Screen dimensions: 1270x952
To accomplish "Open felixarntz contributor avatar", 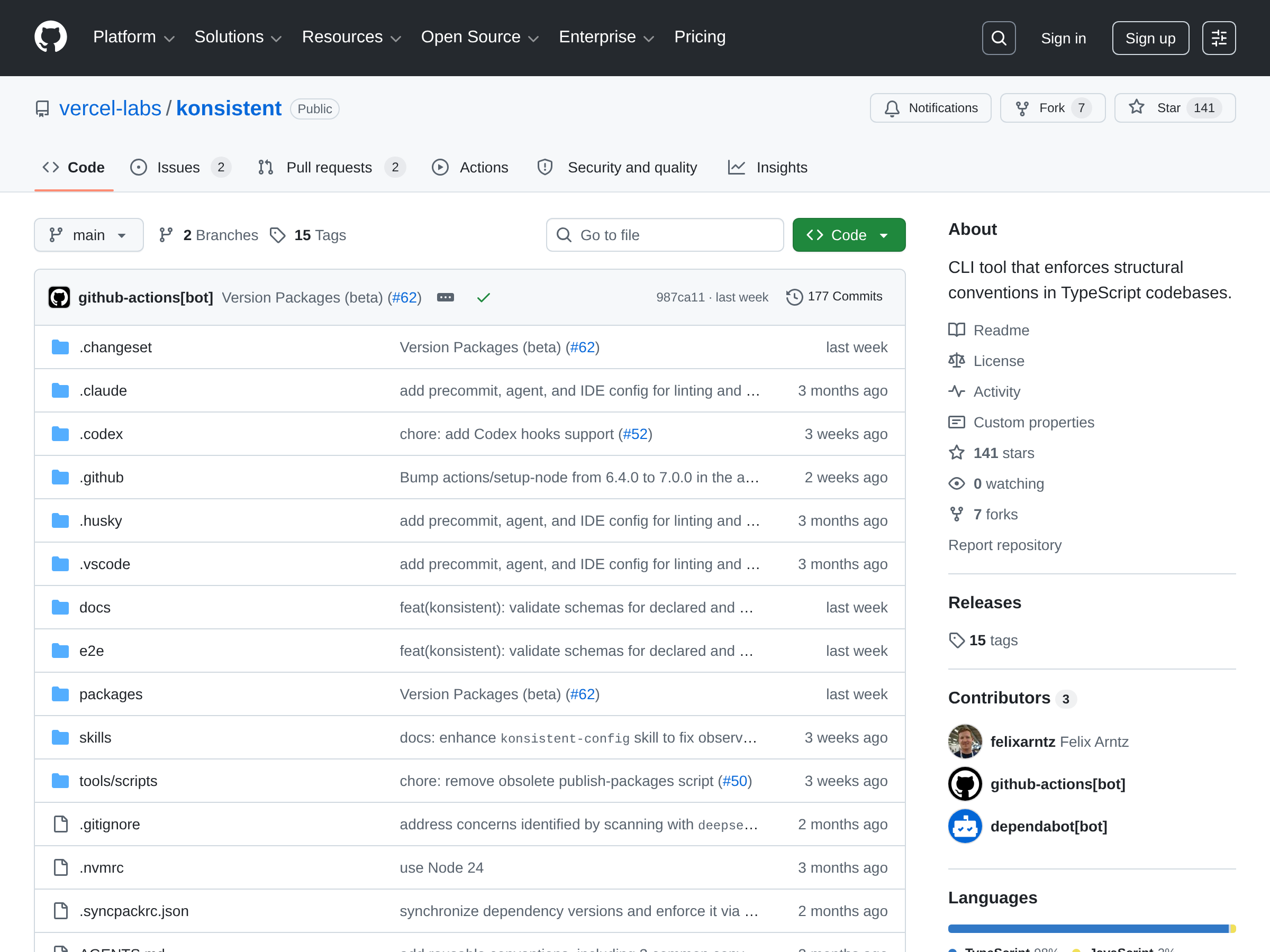I will (965, 742).
